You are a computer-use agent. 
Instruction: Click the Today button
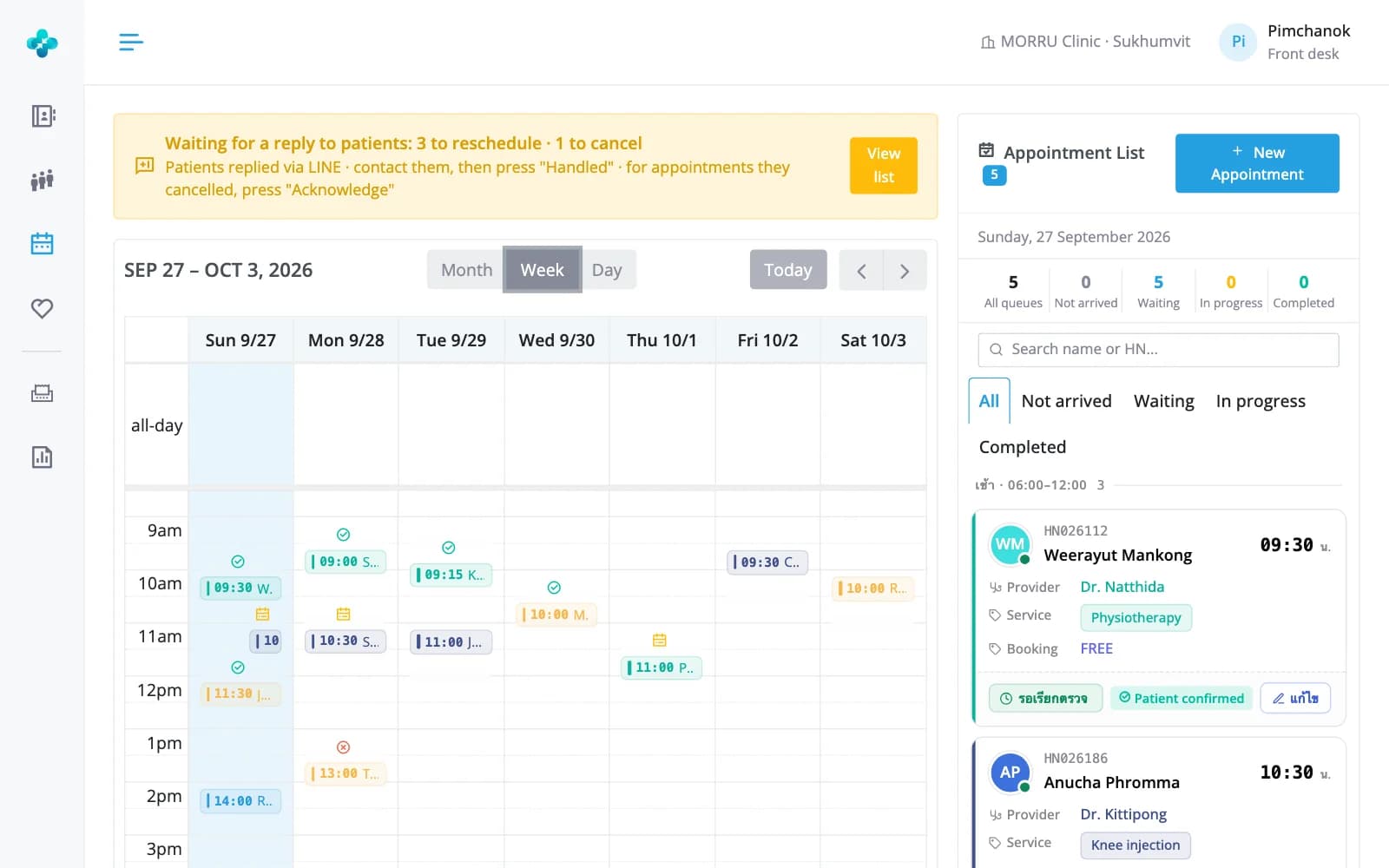(x=787, y=270)
